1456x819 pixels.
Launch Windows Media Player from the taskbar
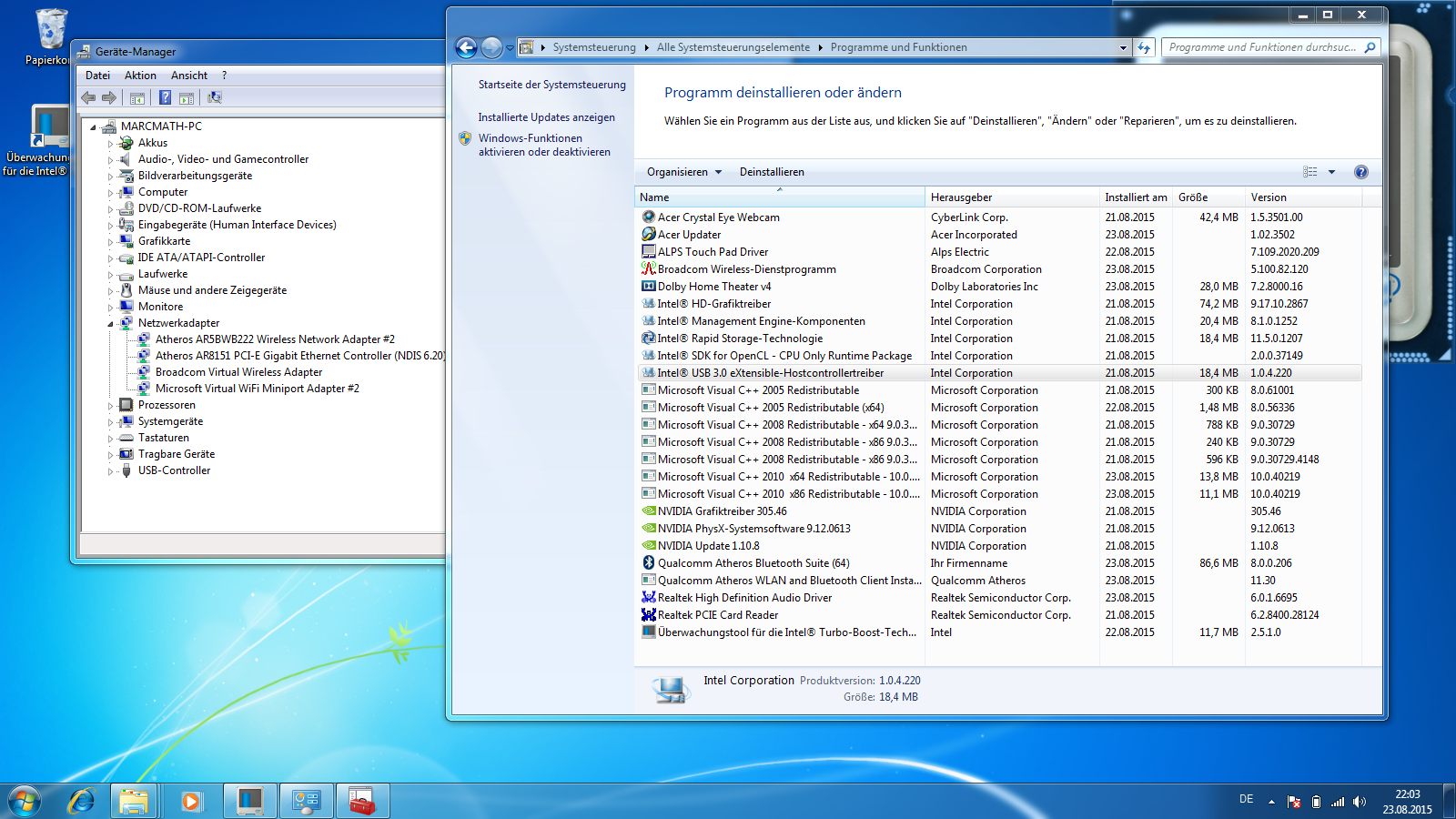[x=190, y=801]
